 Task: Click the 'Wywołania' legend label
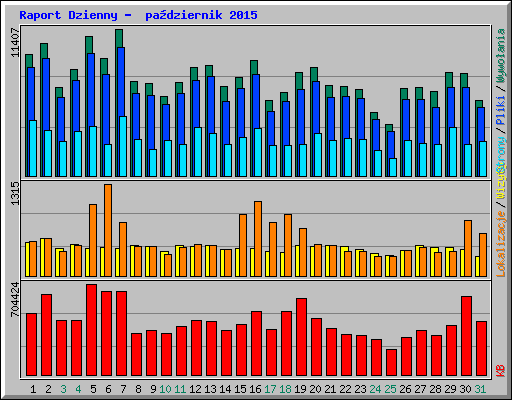(x=500, y=56)
